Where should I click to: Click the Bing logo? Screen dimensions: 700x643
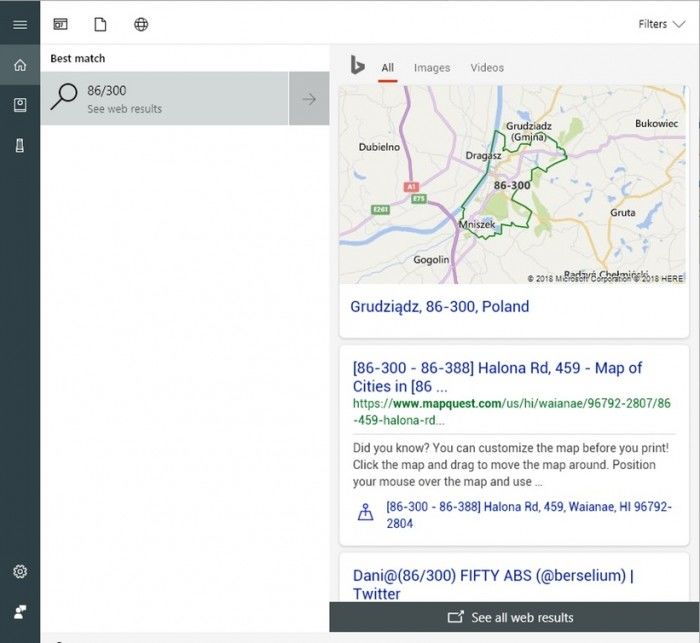coord(357,67)
